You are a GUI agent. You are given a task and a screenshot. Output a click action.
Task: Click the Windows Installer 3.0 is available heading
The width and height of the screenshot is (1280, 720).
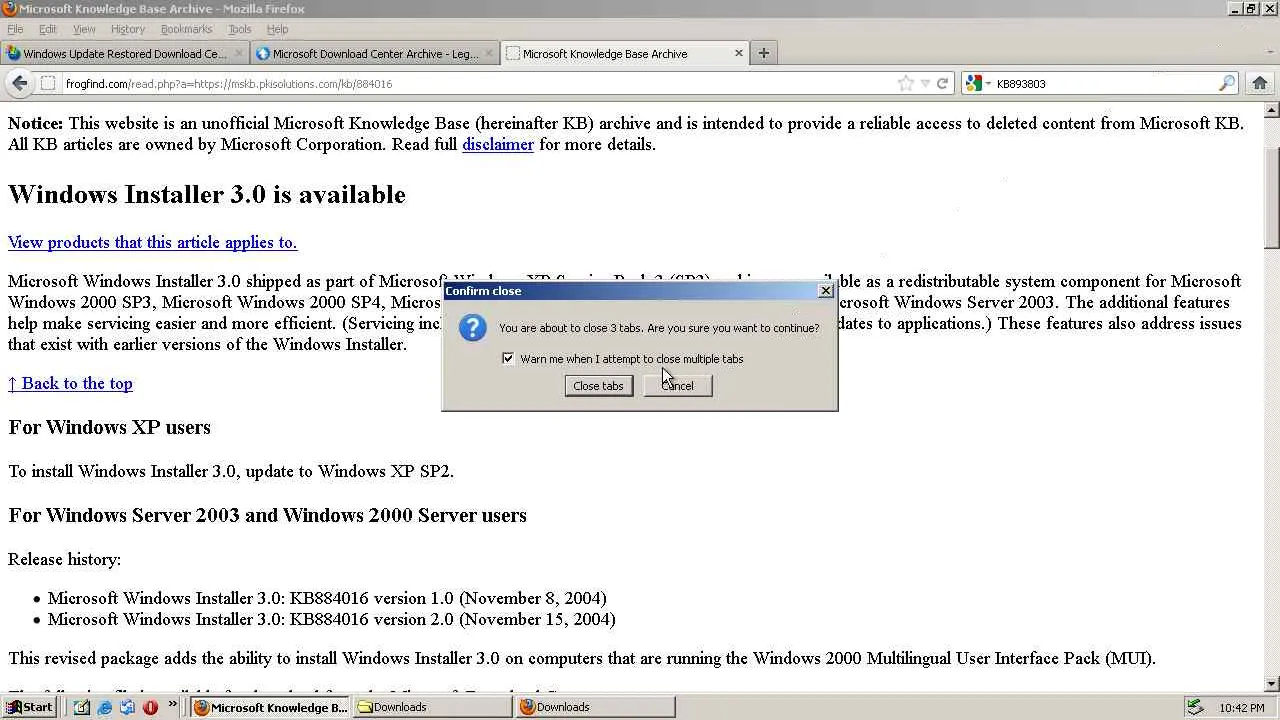[x=207, y=194]
